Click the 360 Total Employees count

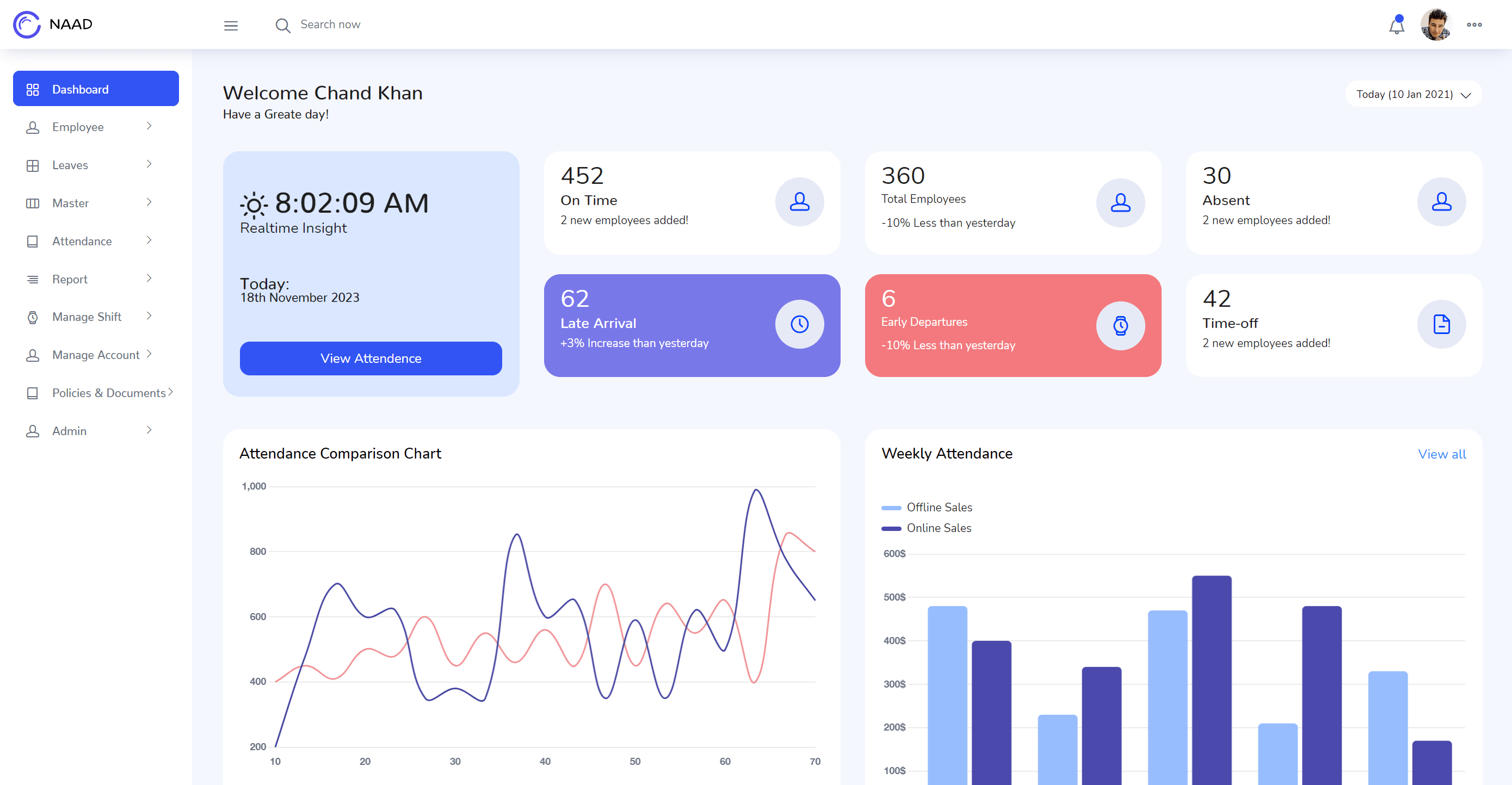903,175
